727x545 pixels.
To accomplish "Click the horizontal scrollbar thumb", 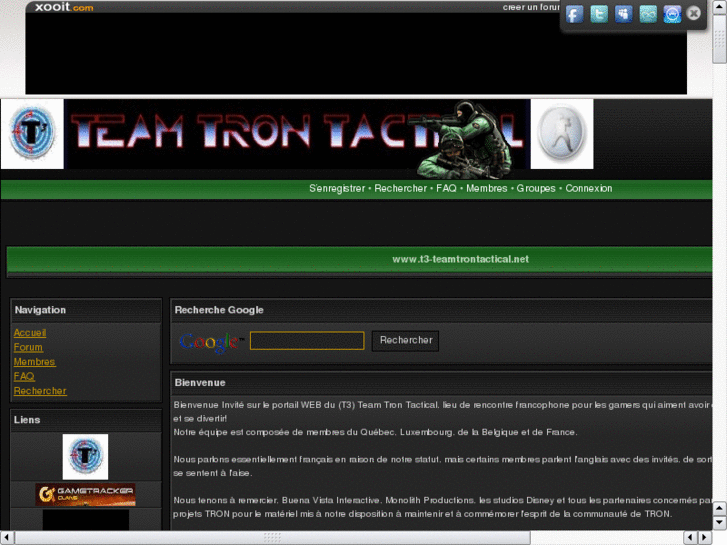I will pos(273,538).
